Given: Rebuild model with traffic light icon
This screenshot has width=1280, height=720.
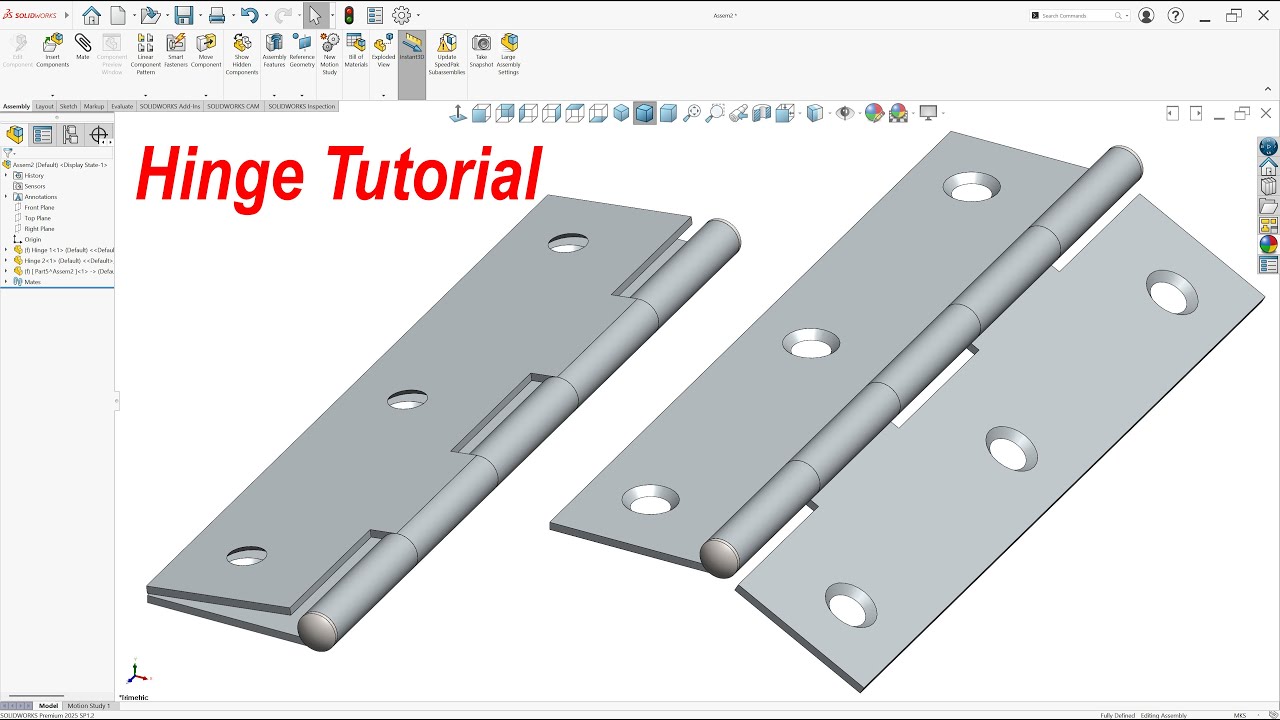Looking at the screenshot, I should point(349,15).
